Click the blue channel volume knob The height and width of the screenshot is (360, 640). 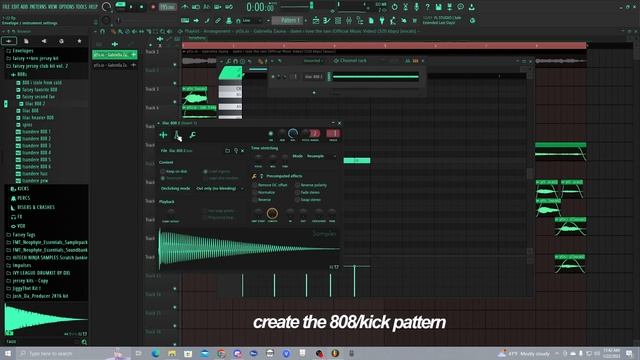click(293, 133)
